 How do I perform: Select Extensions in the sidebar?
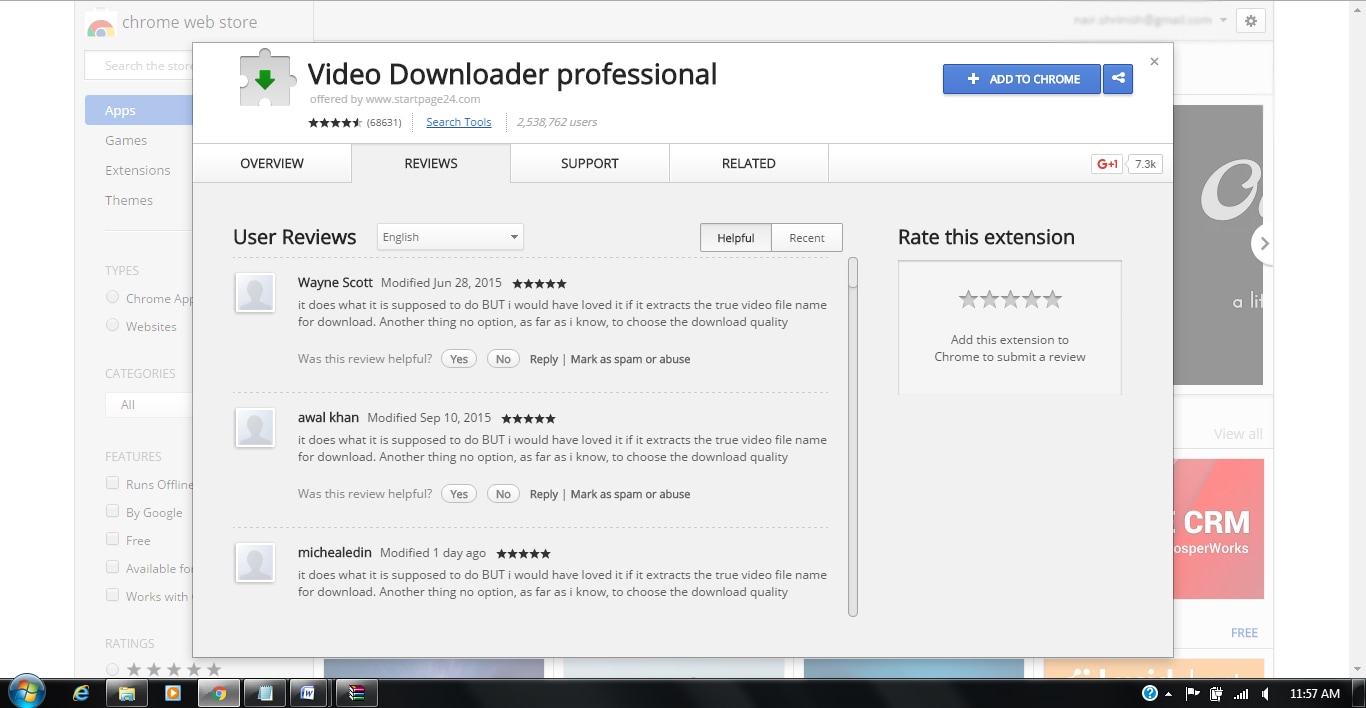click(138, 170)
